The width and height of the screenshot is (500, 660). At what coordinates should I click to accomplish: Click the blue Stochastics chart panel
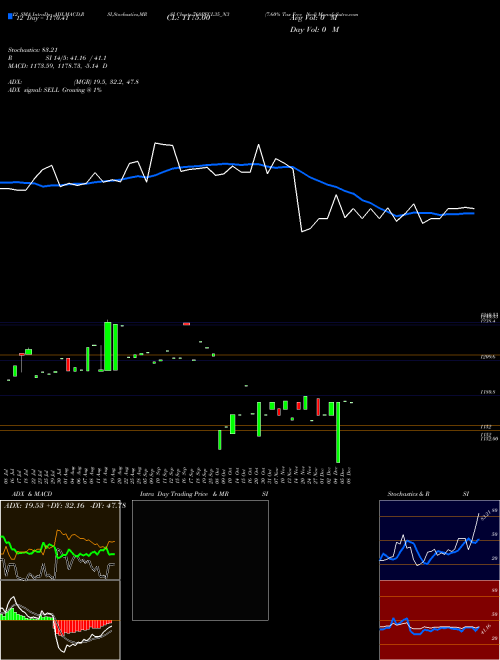439,540
